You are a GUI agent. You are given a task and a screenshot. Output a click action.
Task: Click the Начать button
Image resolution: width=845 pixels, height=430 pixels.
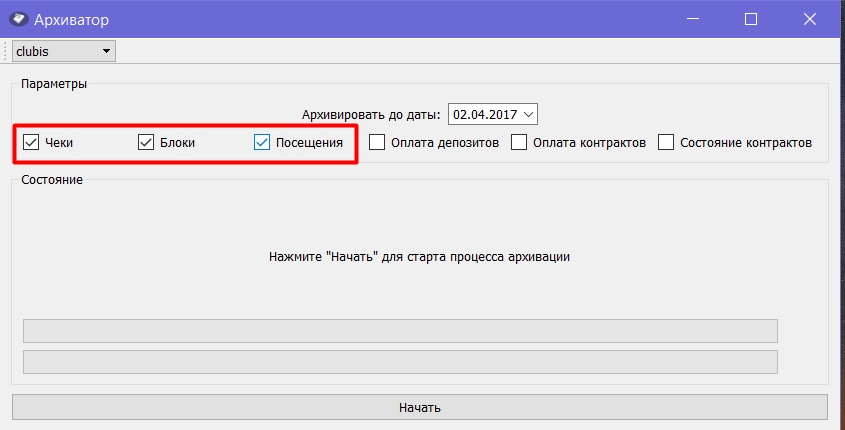tap(420, 407)
